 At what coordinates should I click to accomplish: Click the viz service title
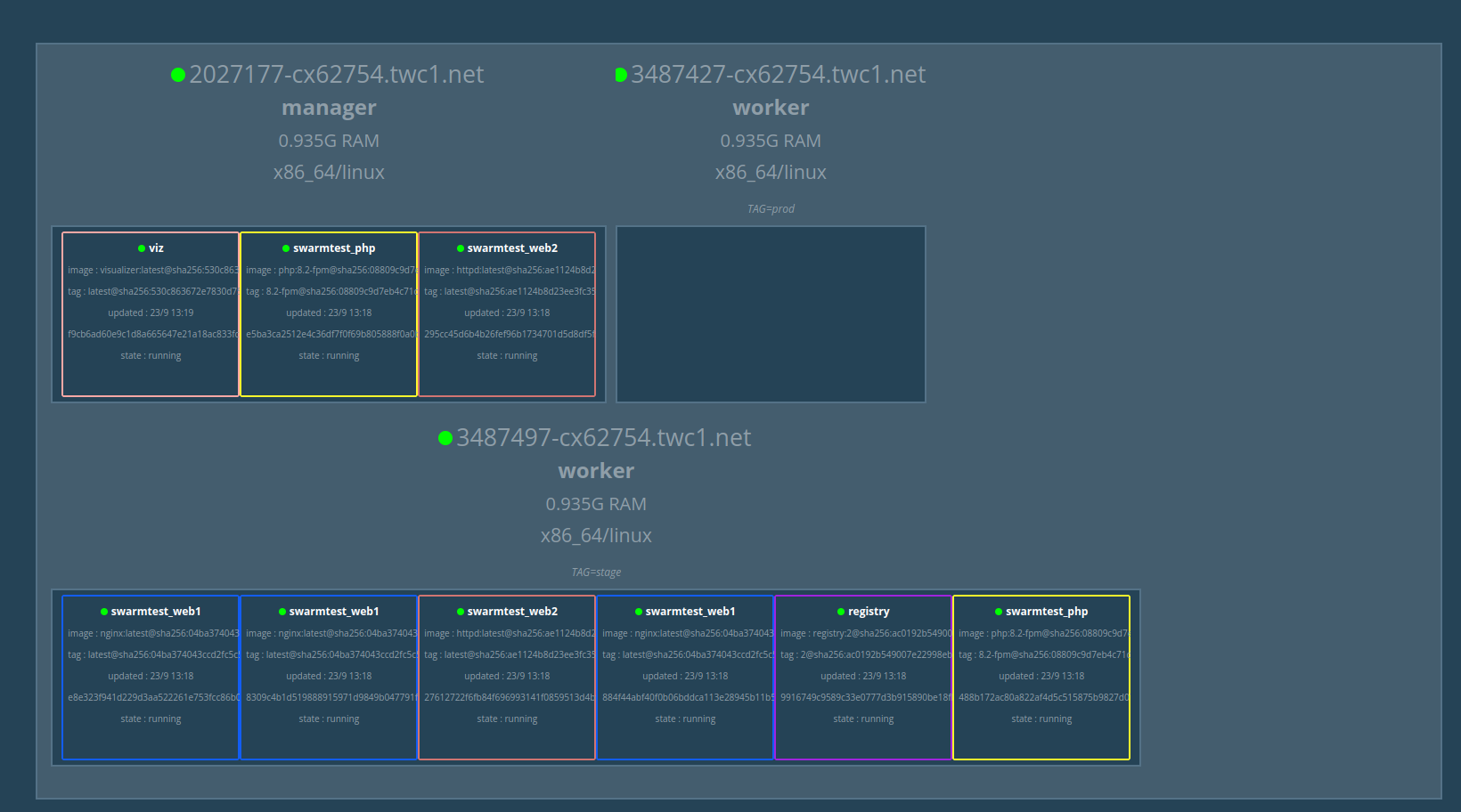tap(157, 248)
